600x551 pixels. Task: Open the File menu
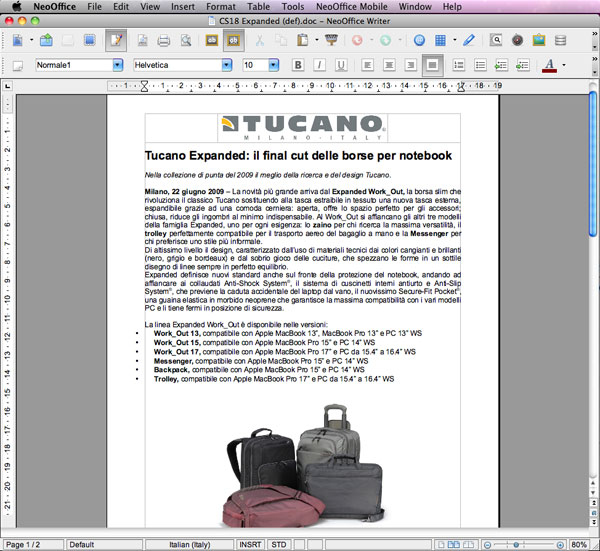coord(94,7)
